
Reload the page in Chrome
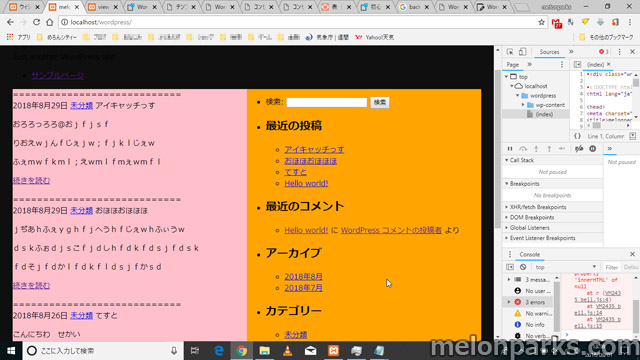pyautogui.click(x=36, y=22)
